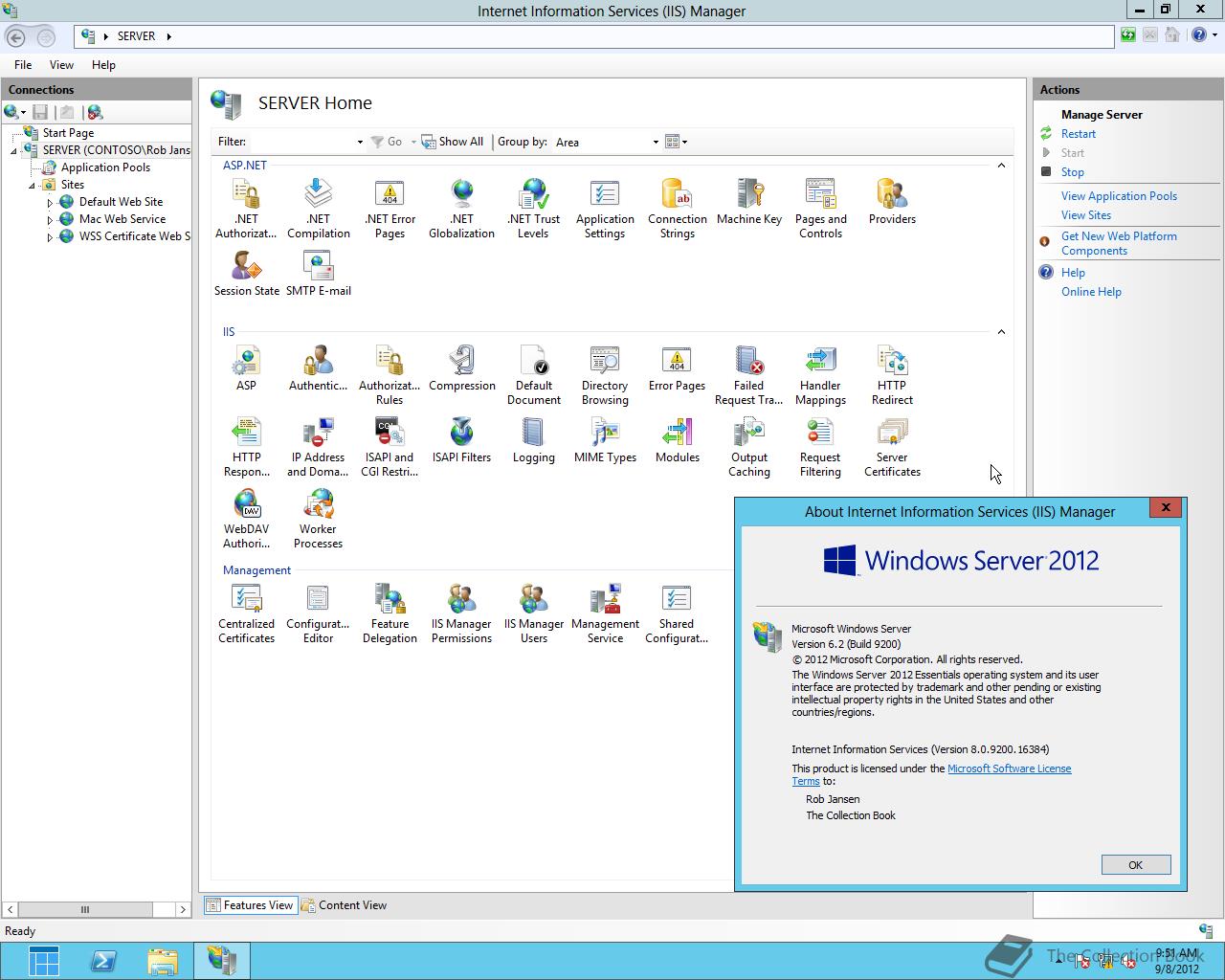Image resolution: width=1225 pixels, height=980 pixels.
Task: Collapse the ASP.NET group section
Action: coord(1001,166)
